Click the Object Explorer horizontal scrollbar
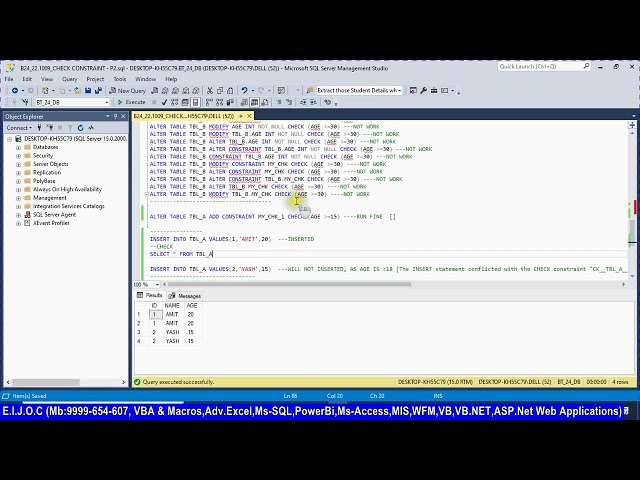640x480 pixels. (x=46, y=382)
